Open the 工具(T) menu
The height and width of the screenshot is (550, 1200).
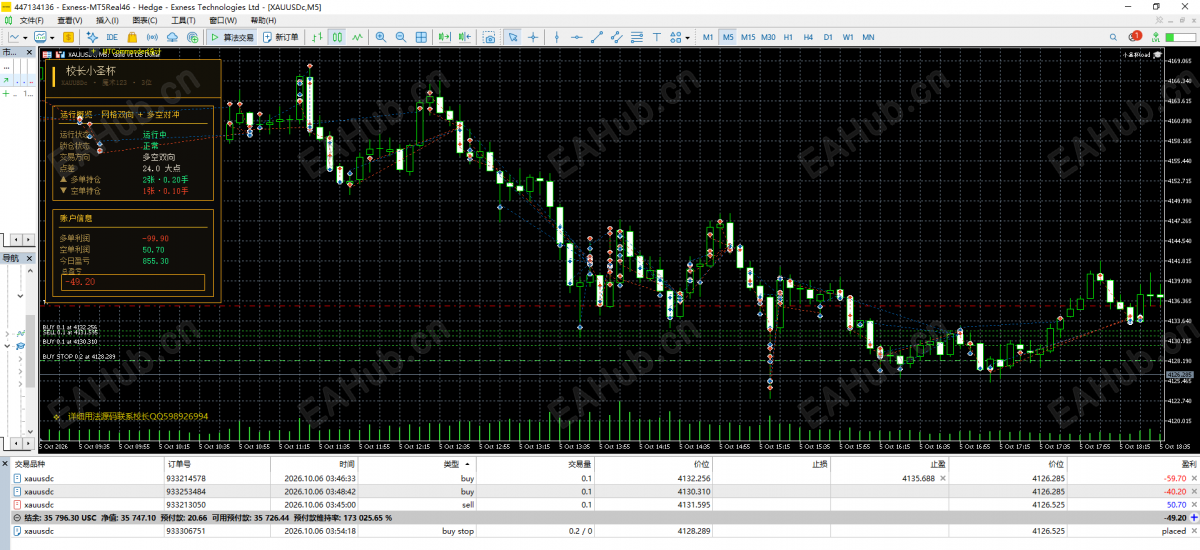click(x=183, y=20)
